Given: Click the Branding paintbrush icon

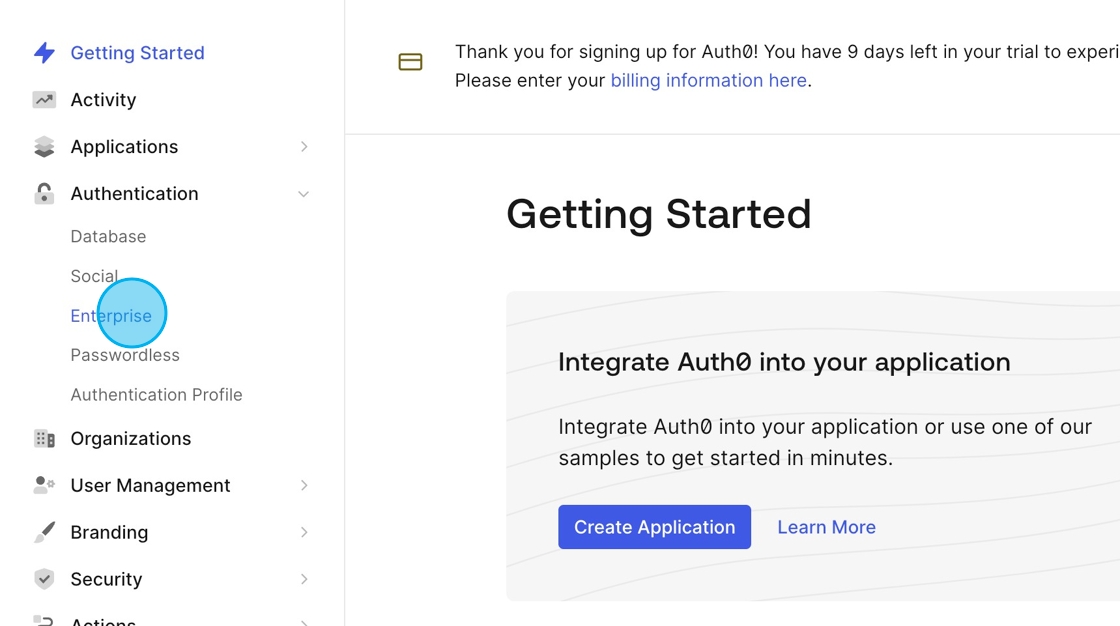Looking at the screenshot, I should pos(44,532).
